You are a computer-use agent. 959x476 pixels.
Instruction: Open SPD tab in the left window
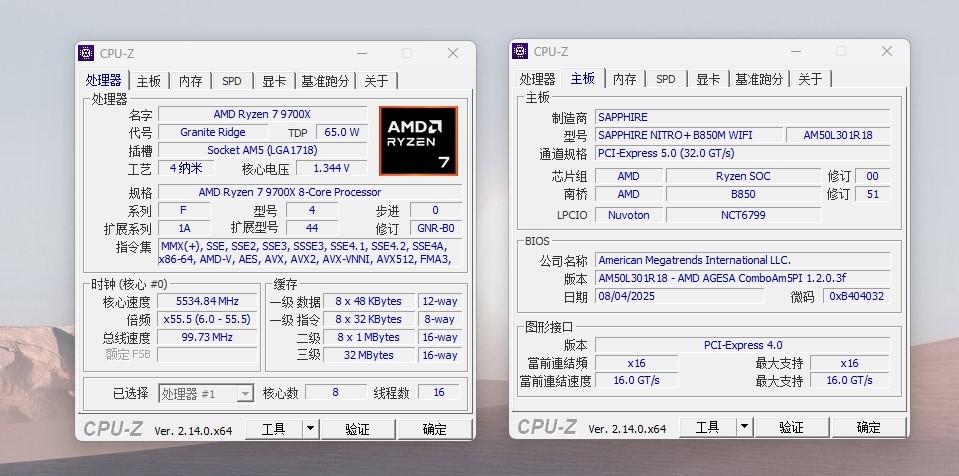(x=232, y=81)
